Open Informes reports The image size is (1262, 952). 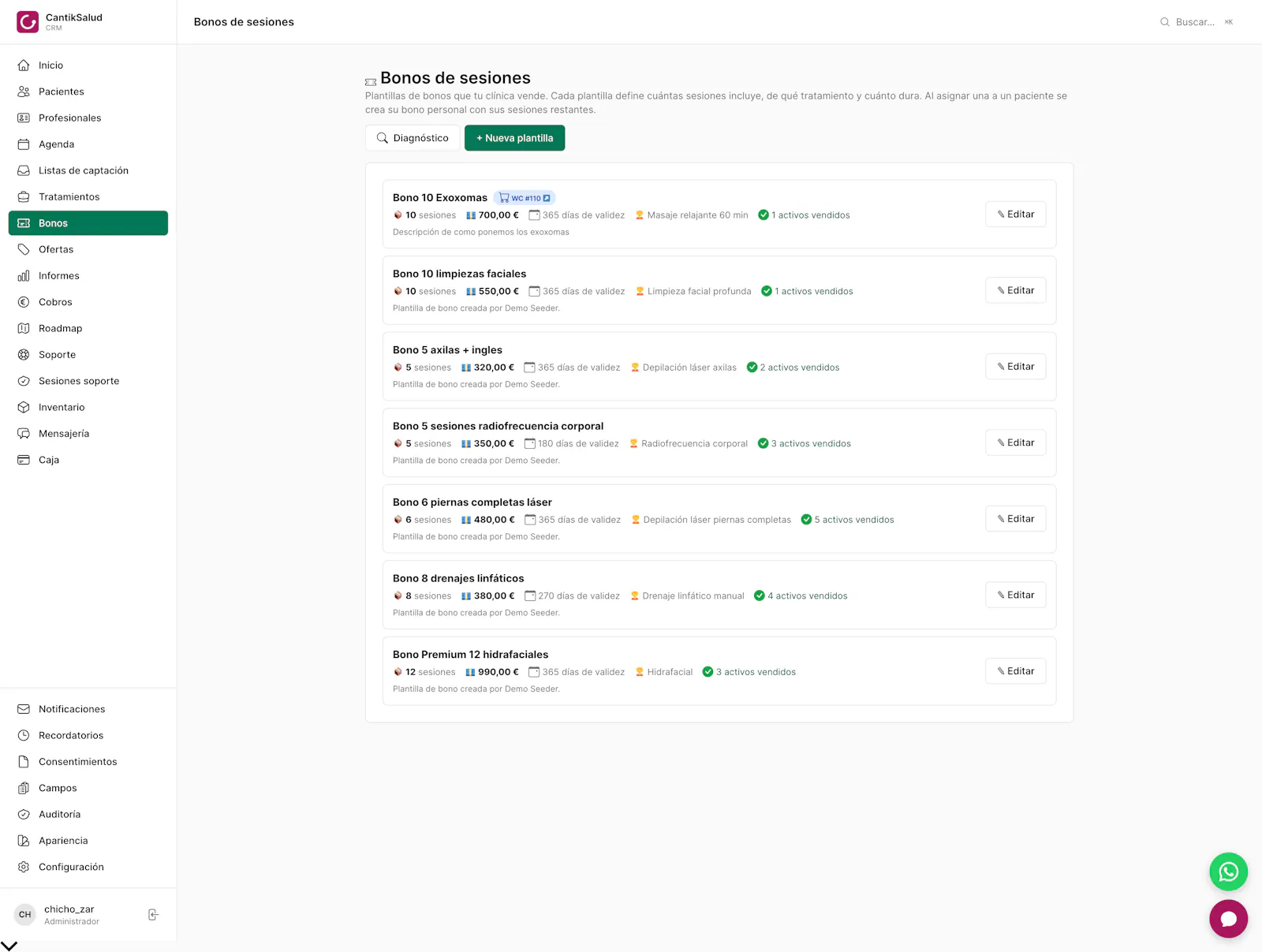pos(88,276)
